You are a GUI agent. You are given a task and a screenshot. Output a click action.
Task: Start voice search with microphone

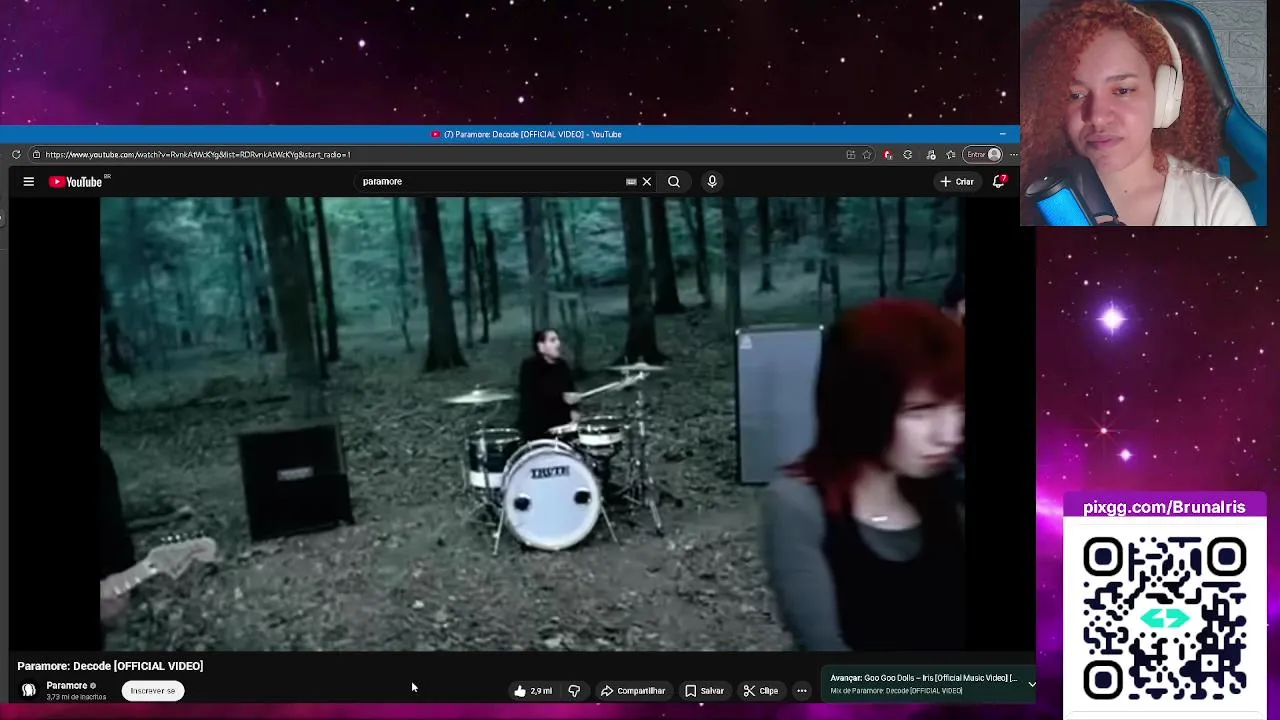tap(712, 181)
